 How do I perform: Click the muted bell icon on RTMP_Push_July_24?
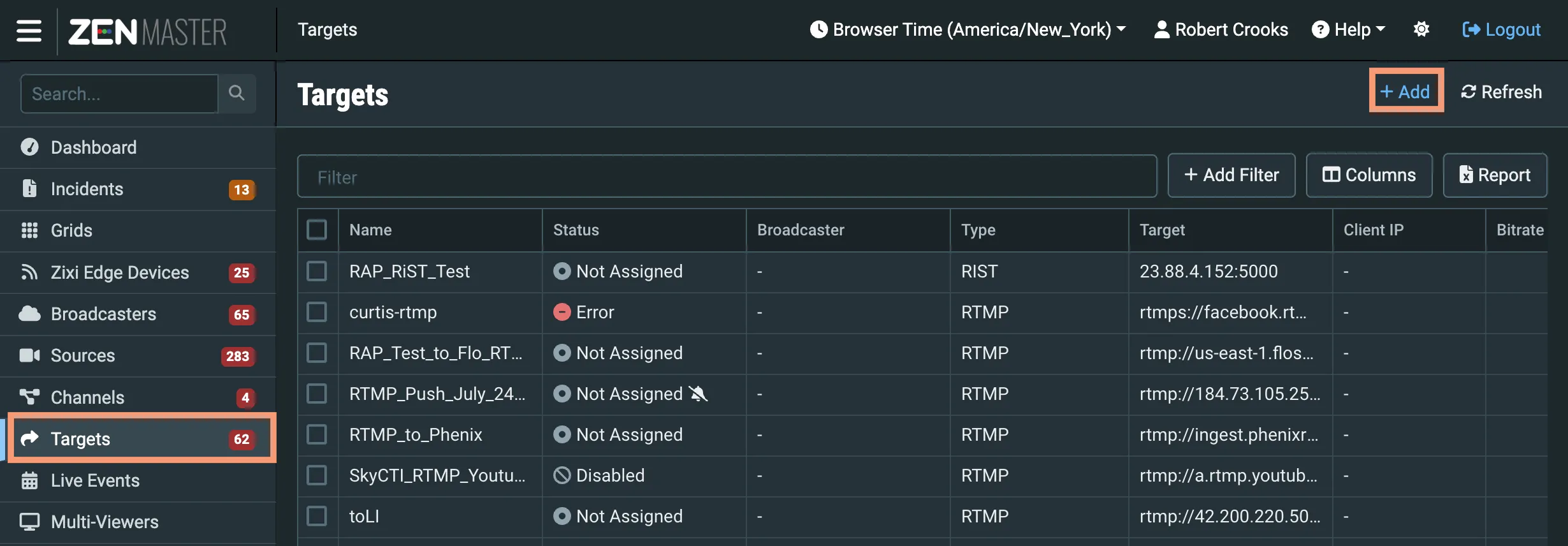point(699,394)
